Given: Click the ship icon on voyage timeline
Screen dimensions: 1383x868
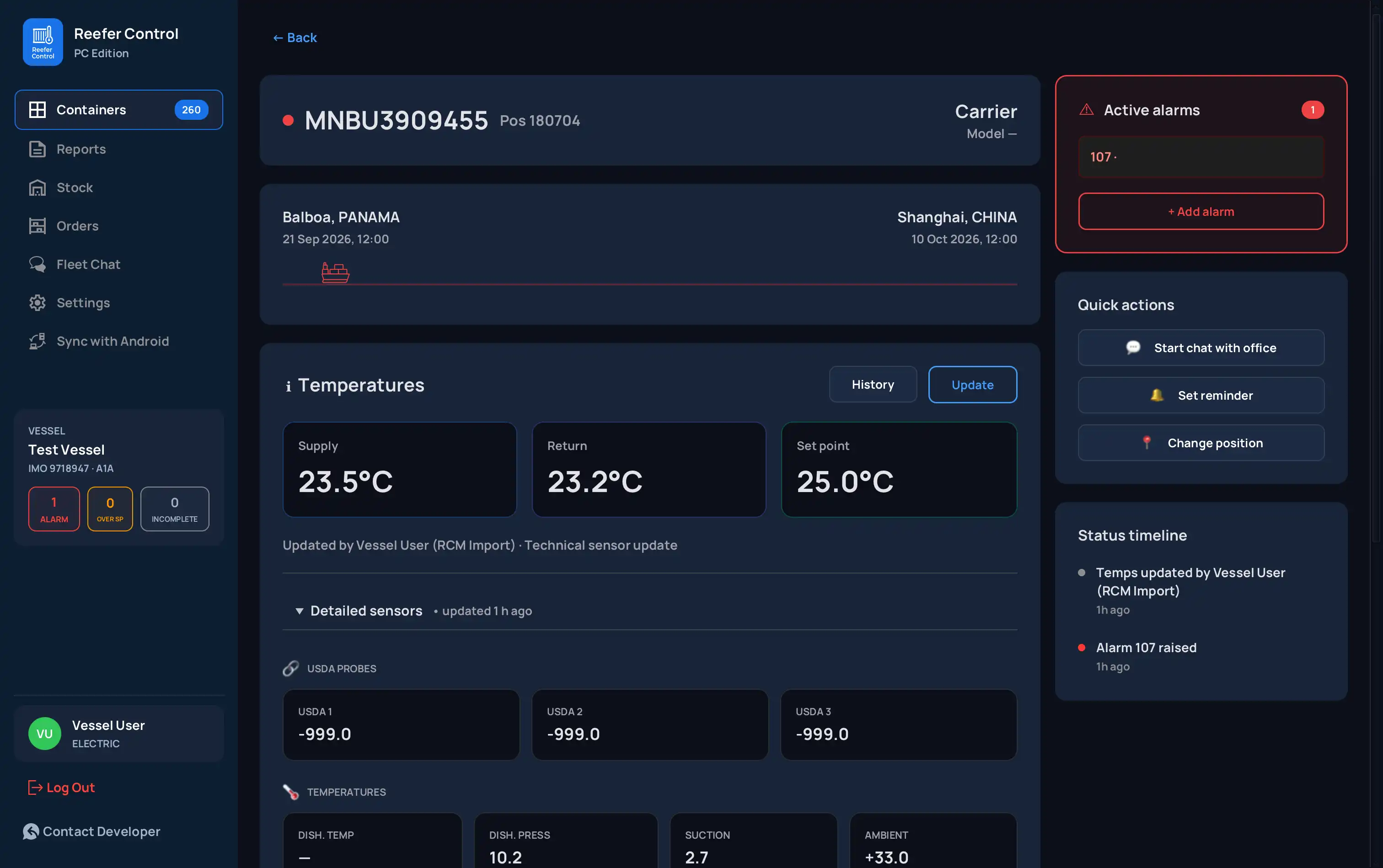Looking at the screenshot, I should pos(335,273).
